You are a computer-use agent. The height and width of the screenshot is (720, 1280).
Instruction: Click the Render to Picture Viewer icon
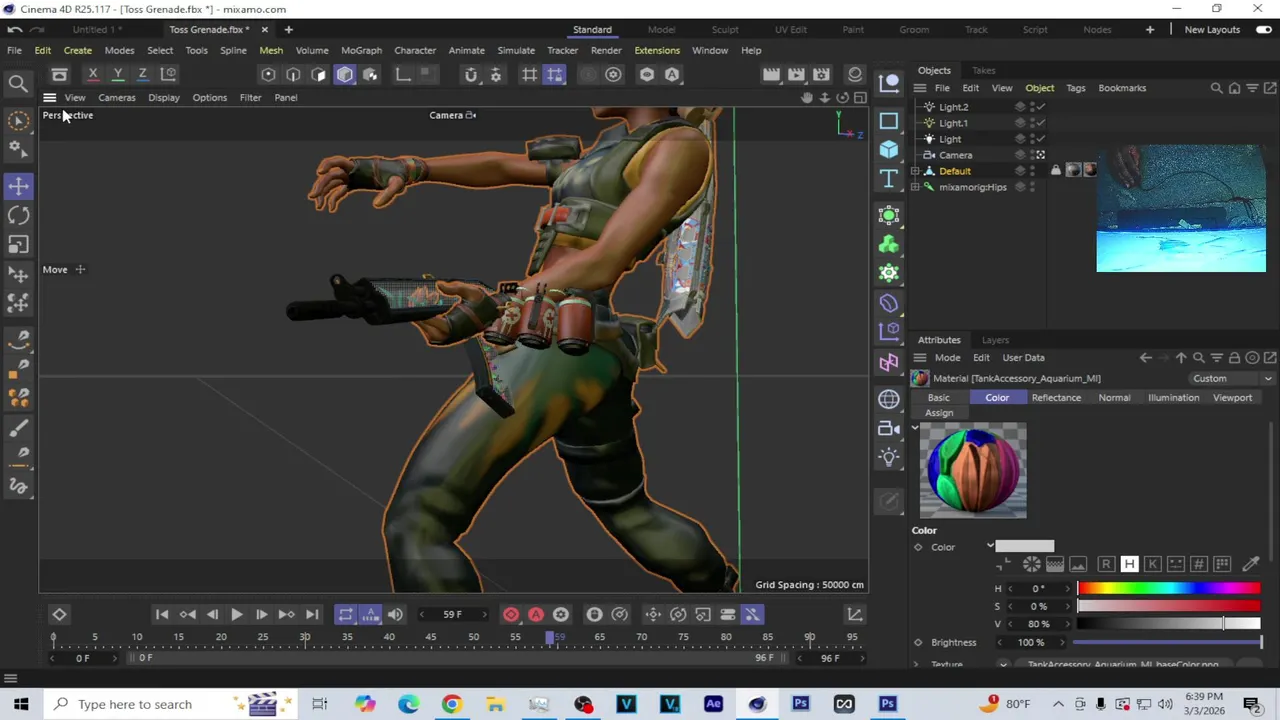(x=796, y=74)
